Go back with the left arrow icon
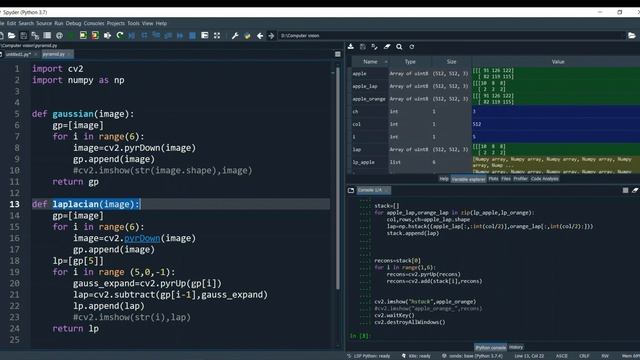The width and height of the screenshot is (640, 360). click(x=260, y=36)
